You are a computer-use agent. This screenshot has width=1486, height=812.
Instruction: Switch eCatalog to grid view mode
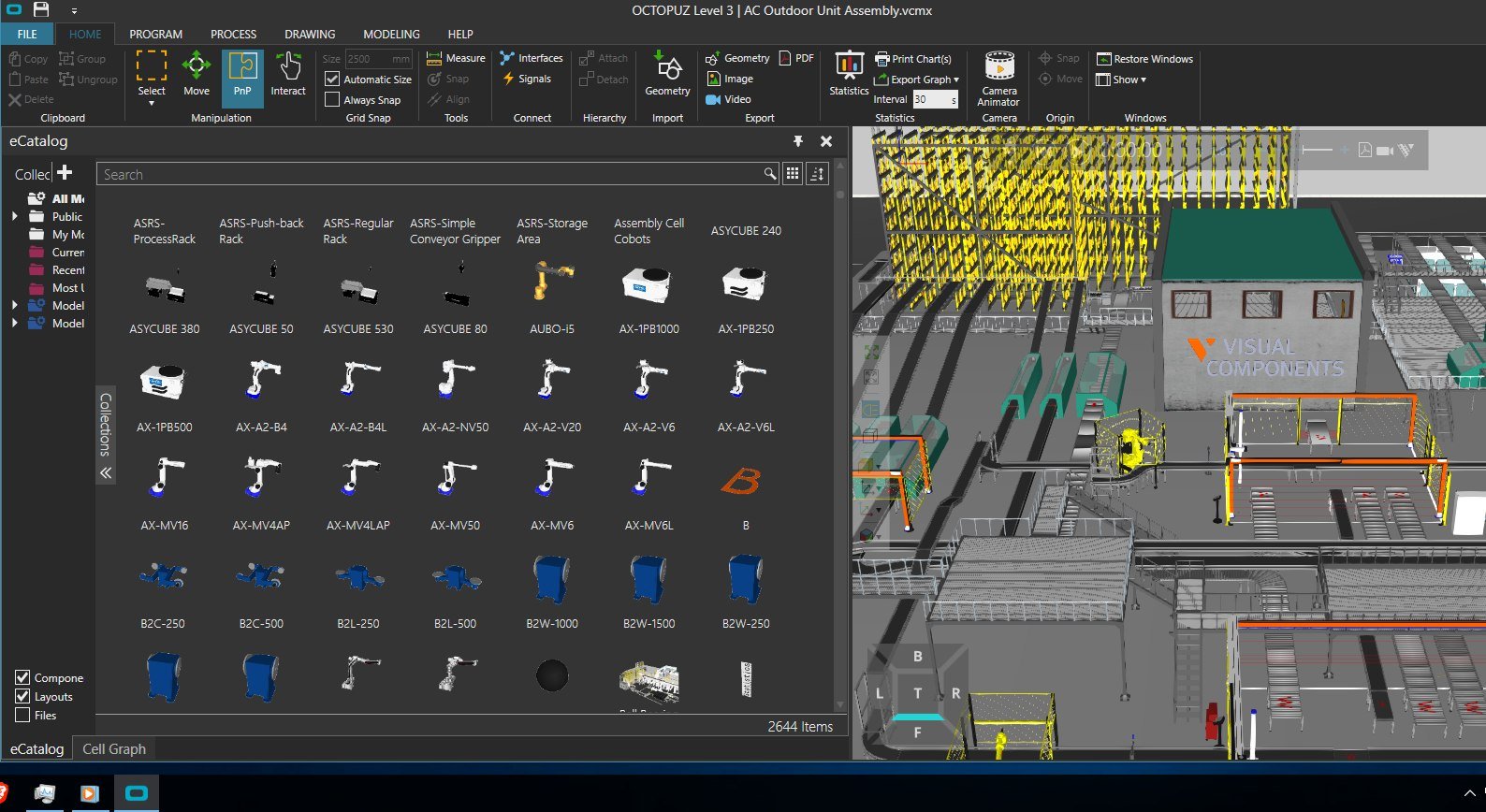(x=793, y=174)
